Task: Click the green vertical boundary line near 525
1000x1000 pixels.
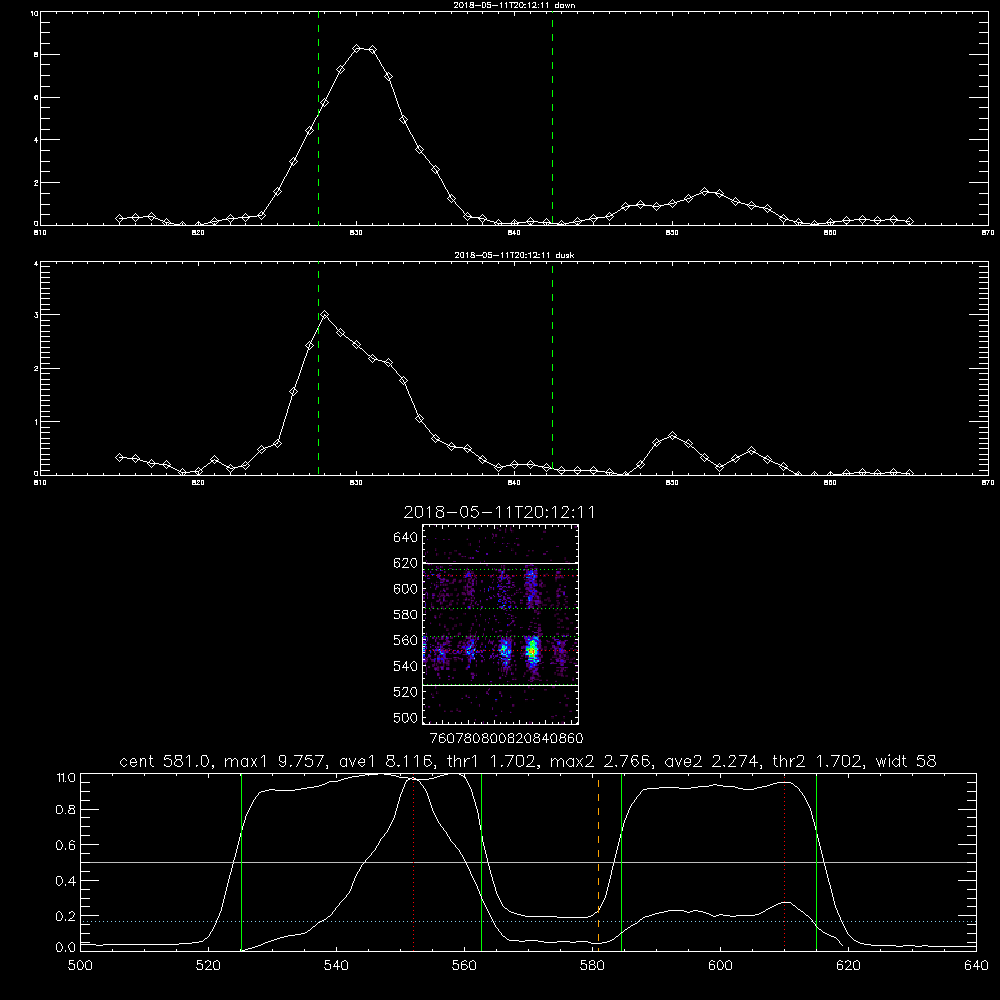Action: pyautogui.click(x=241, y=861)
